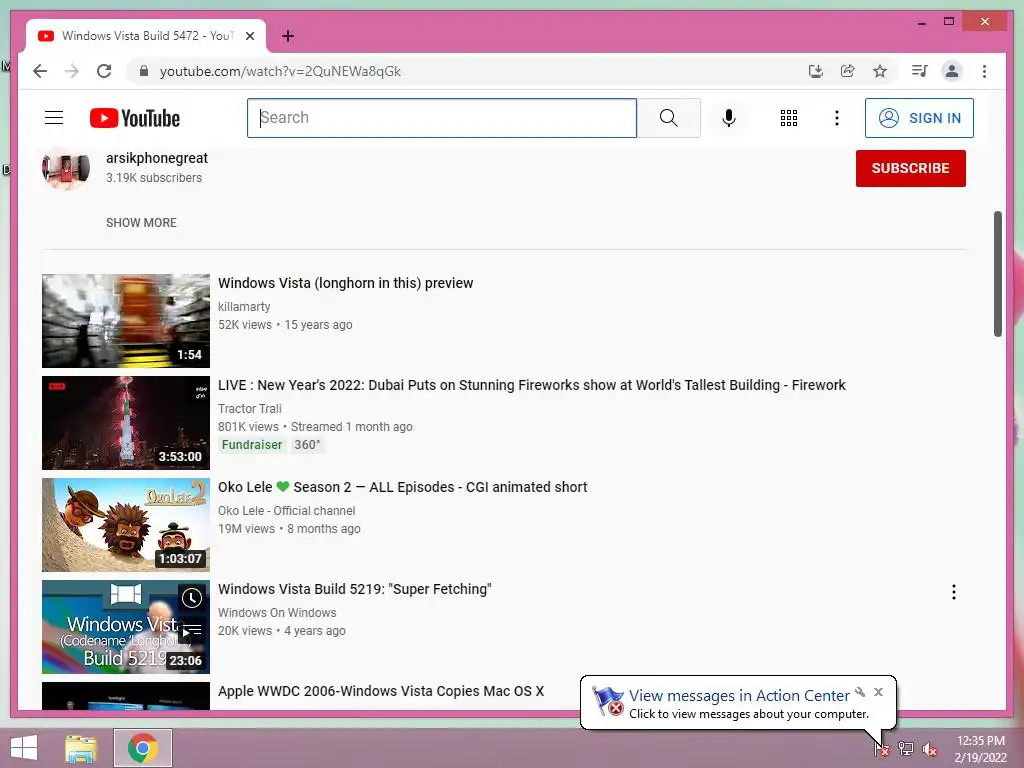Click Windows On Windows channel name
Viewport: 1024px width, 768px height.
coord(277,612)
